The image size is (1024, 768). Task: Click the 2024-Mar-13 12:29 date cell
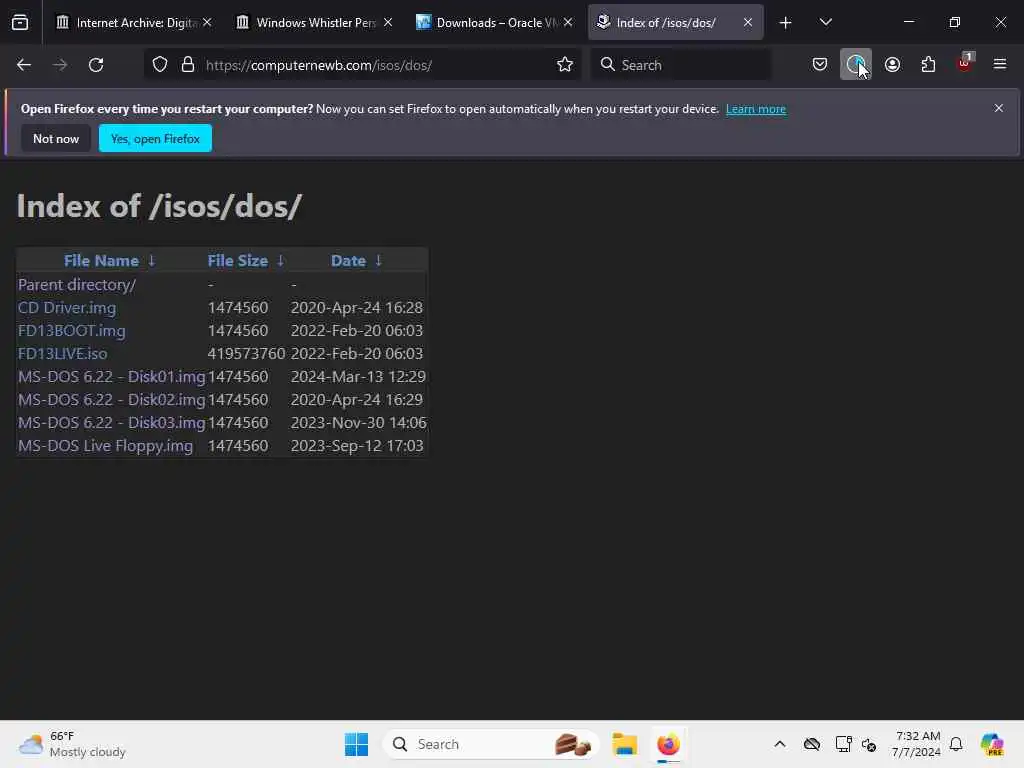click(358, 377)
